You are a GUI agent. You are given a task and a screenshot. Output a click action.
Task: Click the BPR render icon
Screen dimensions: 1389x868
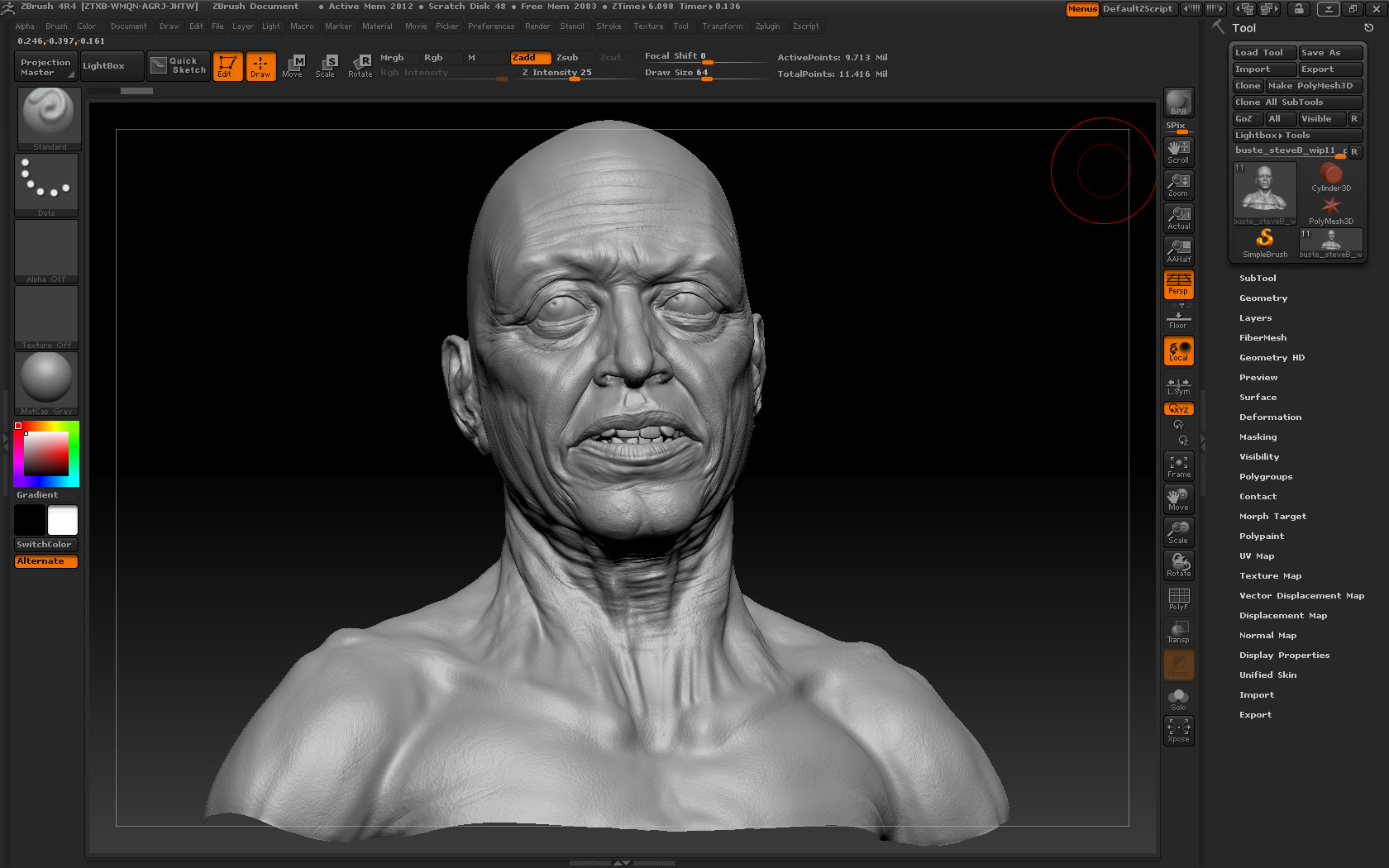(1178, 103)
